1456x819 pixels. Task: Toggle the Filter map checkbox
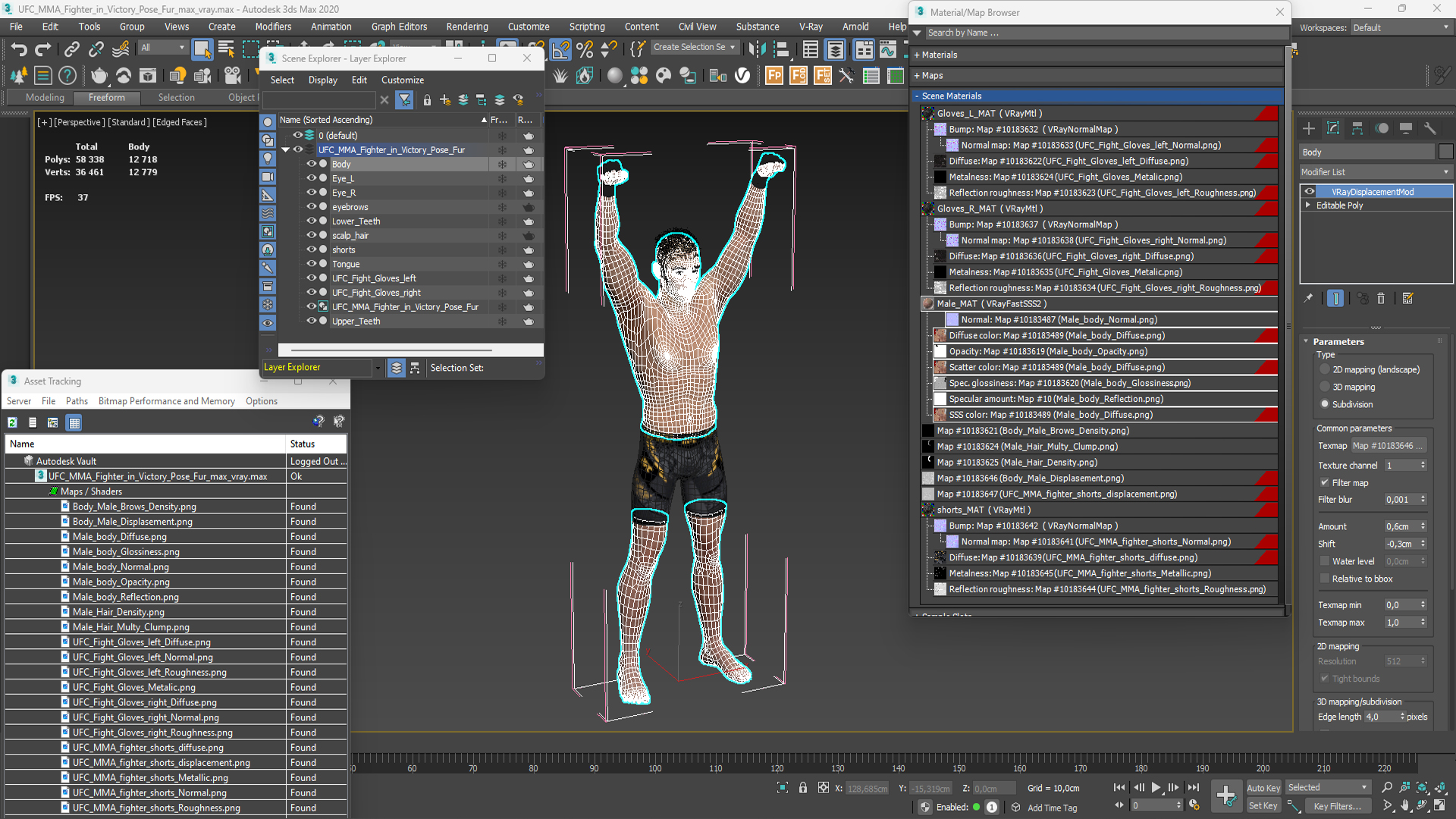[1325, 482]
